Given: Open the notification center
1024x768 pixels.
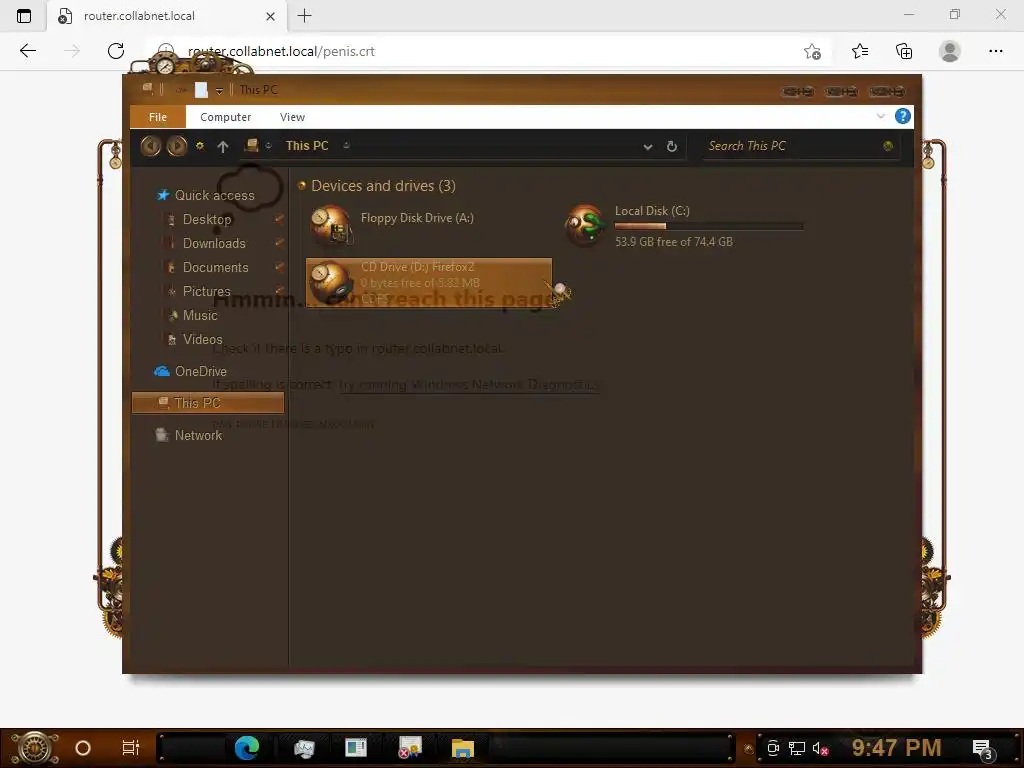Looking at the screenshot, I should tap(982, 749).
